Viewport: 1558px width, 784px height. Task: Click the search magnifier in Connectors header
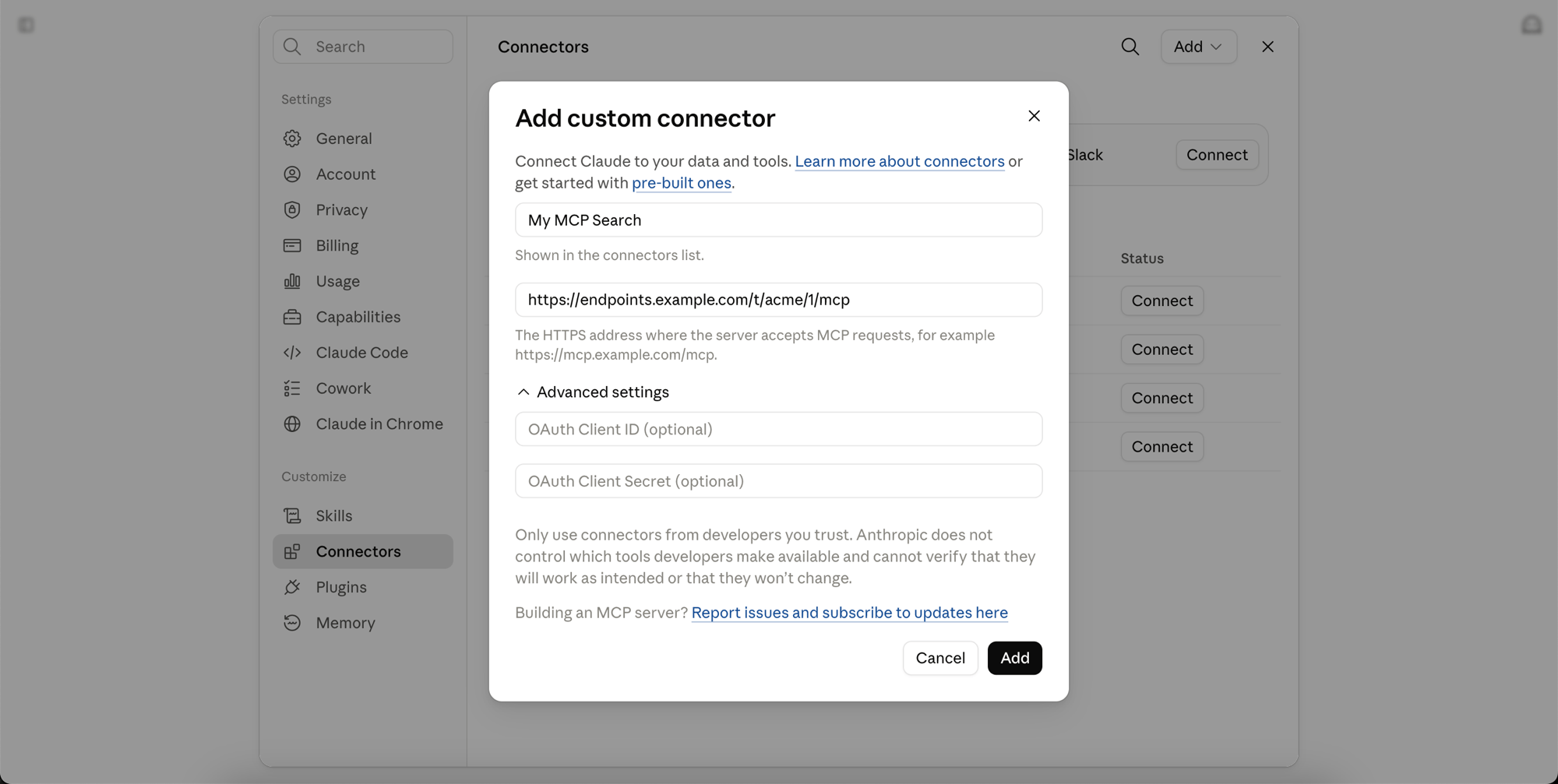tap(1130, 47)
